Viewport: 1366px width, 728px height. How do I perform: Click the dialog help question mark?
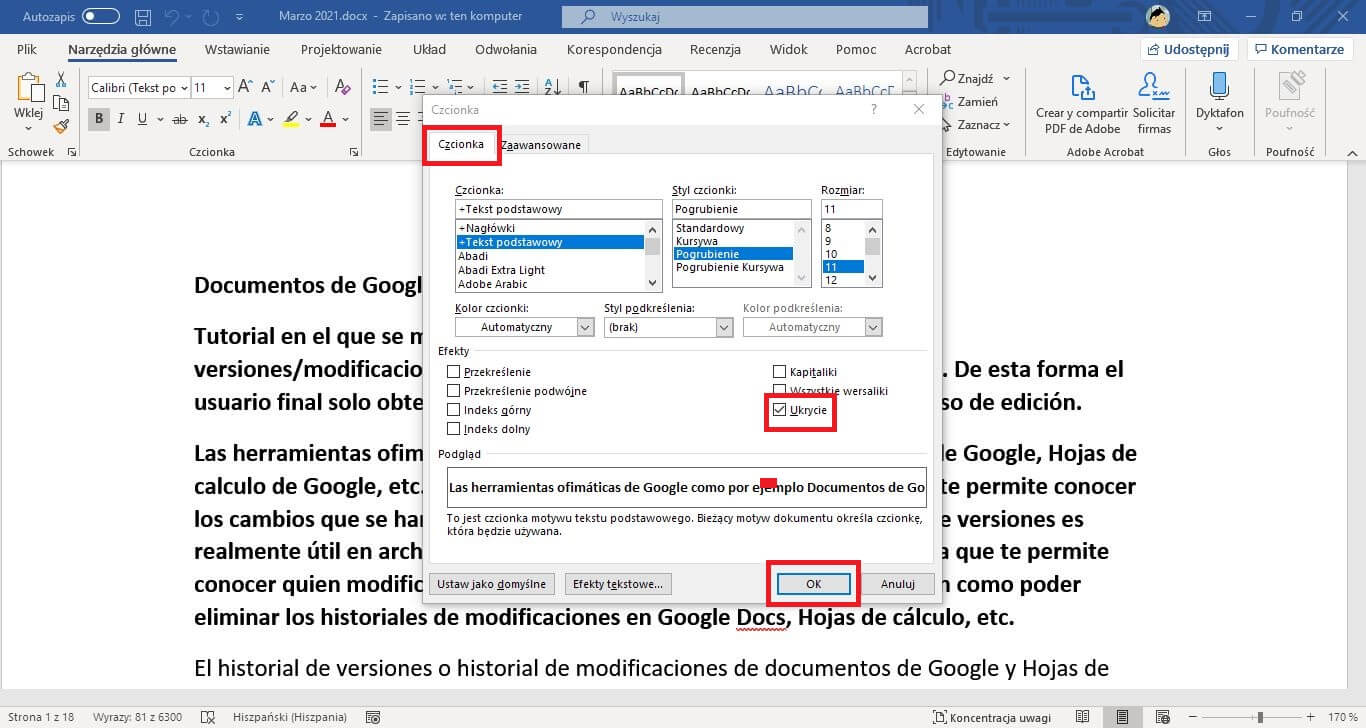coord(874,110)
